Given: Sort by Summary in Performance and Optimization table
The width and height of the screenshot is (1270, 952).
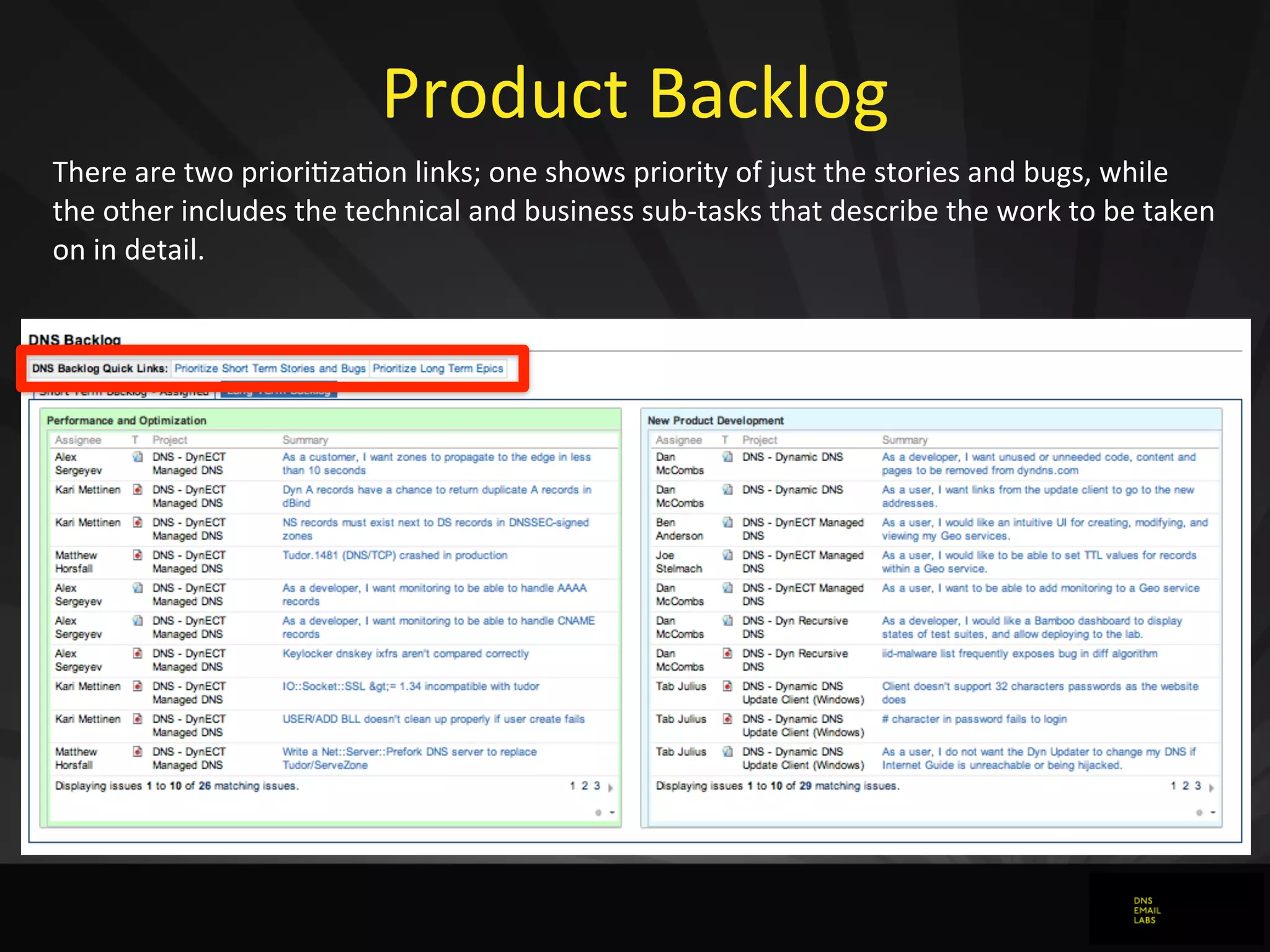Looking at the screenshot, I should (x=305, y=440).
